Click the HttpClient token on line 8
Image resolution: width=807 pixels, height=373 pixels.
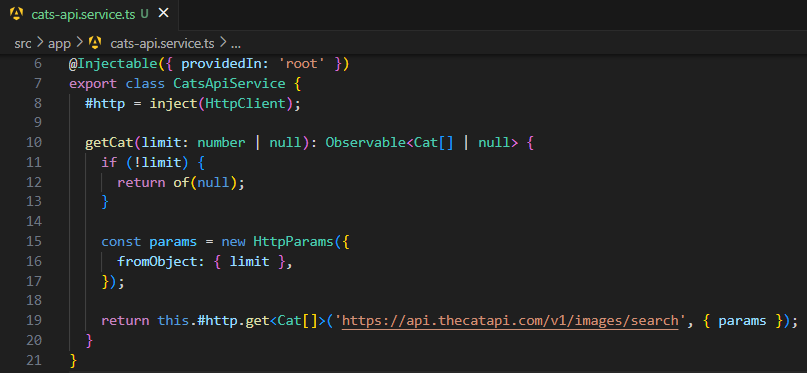click(x=245, y=103)
